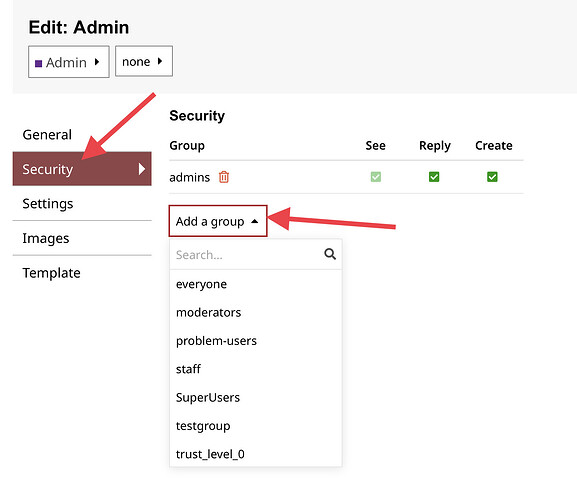Click the Security section heading
Image resolution: width=577 pixels, height=500 pixels.
click(x=197, y=116)
